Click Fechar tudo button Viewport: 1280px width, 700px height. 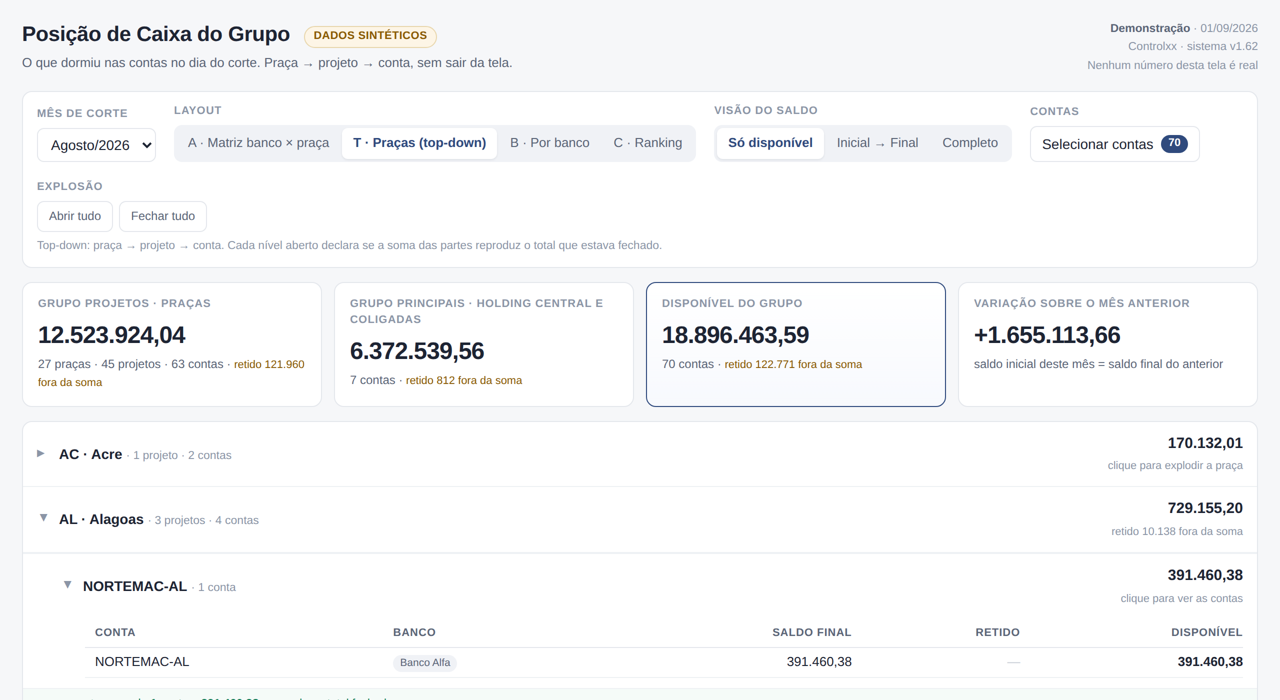pos(163,216)
